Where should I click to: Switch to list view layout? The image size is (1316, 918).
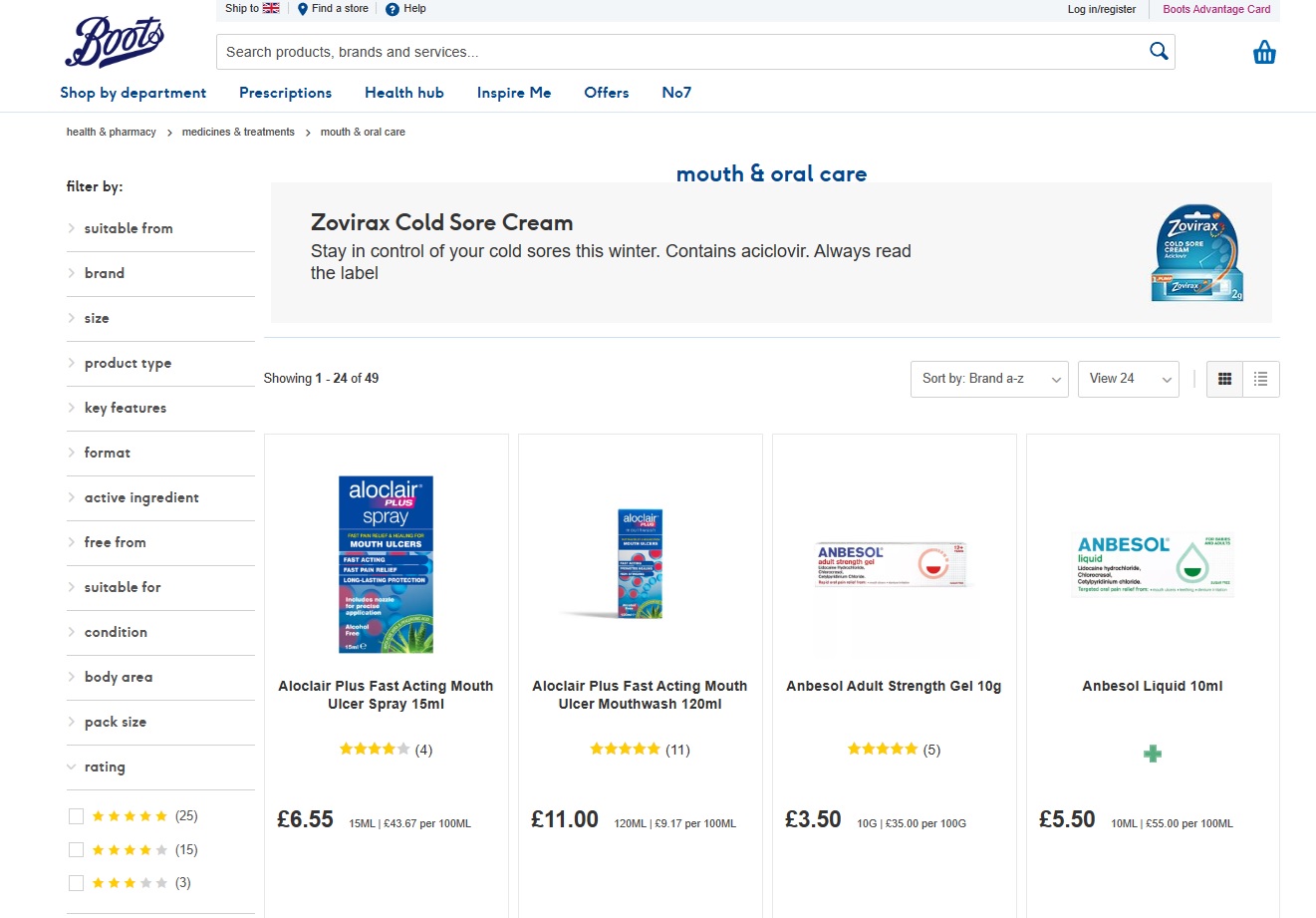[1261, 379]
